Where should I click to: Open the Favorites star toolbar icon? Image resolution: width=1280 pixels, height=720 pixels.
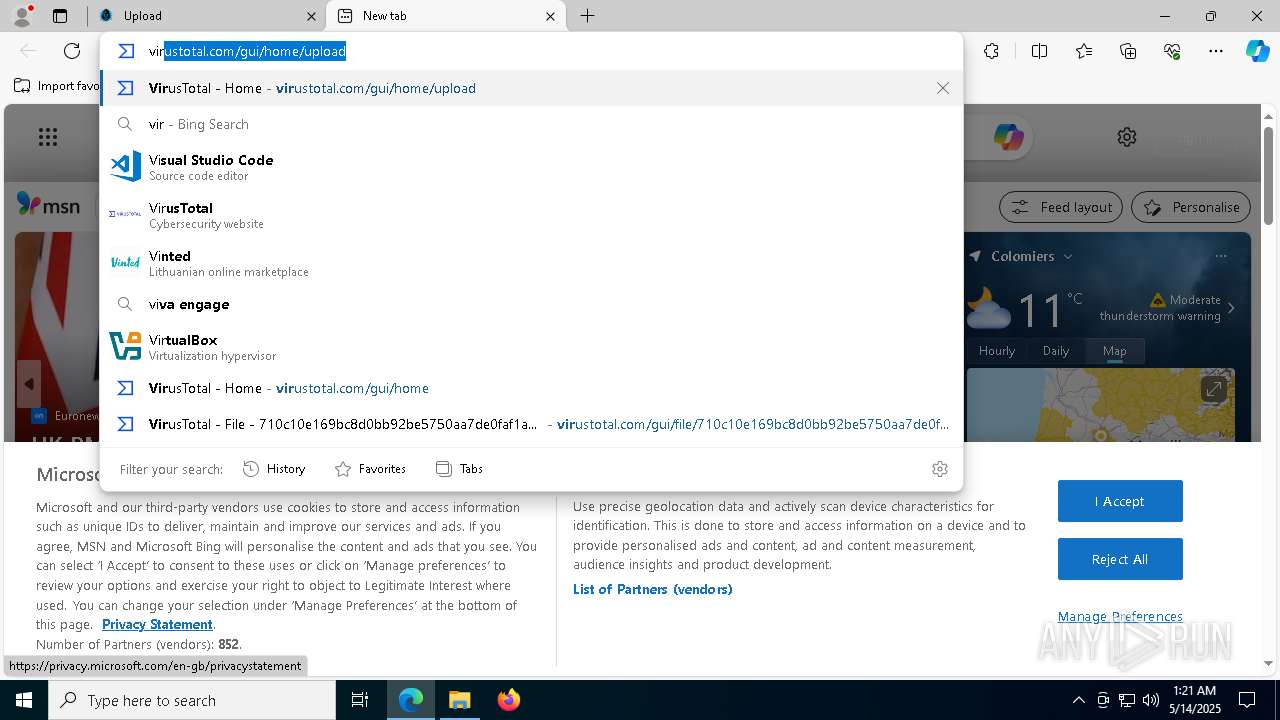[x=1084, y=51]
